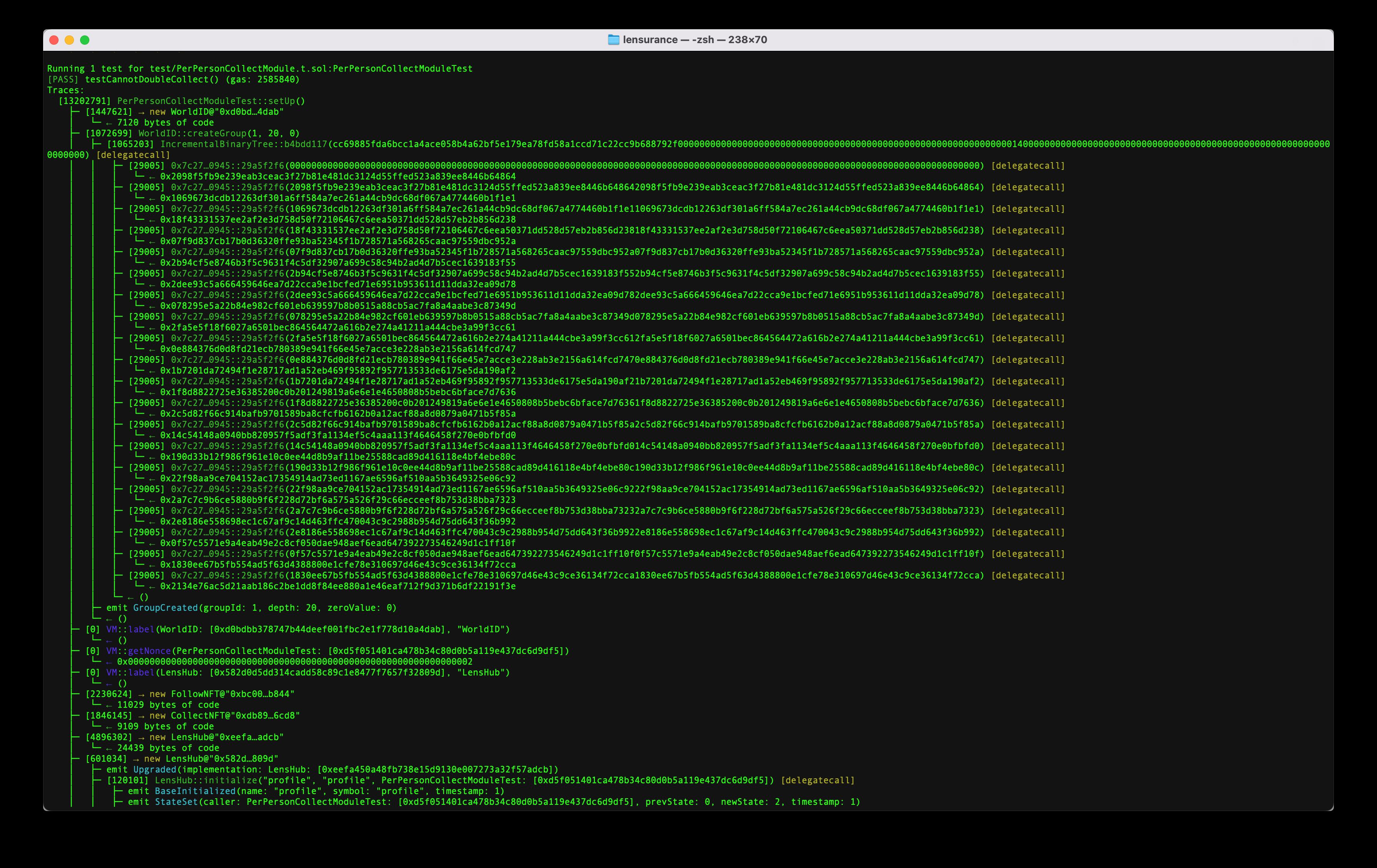Click return value "0x0f57c5571e9a4eab49e2c8cf050dae94…"

coord(338,543)
